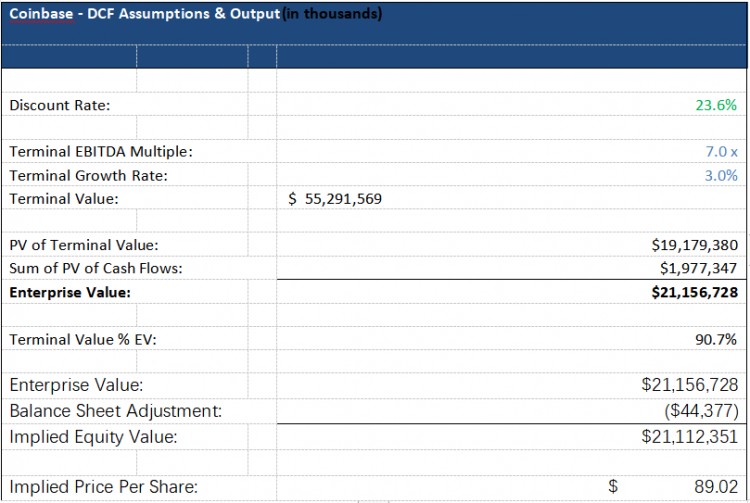Click the ($44,377) adjustment value

click(x=701, y=411)
